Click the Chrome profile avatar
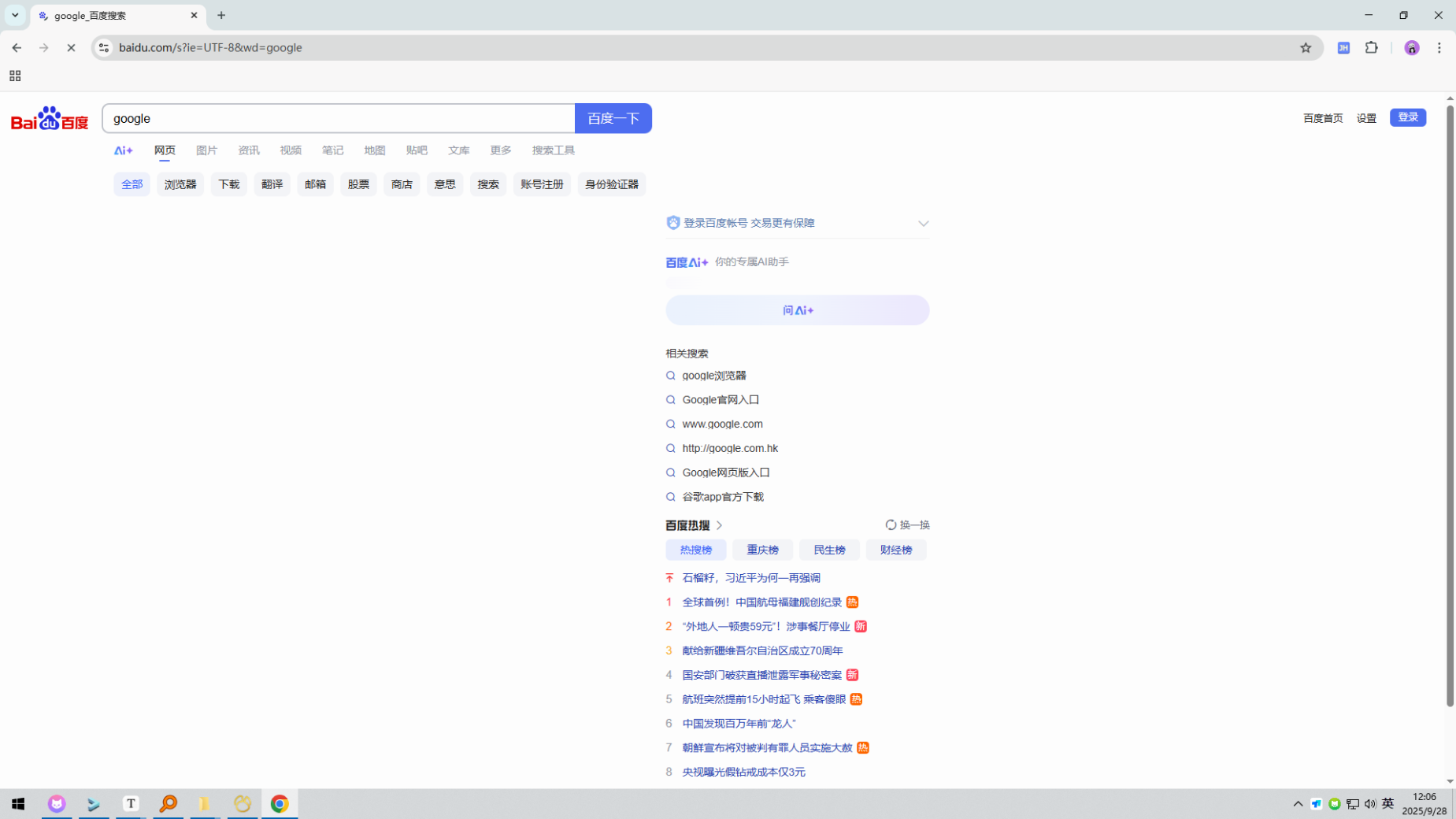The width and height of the screenshot is (1456, 819). click(1411, 48)
